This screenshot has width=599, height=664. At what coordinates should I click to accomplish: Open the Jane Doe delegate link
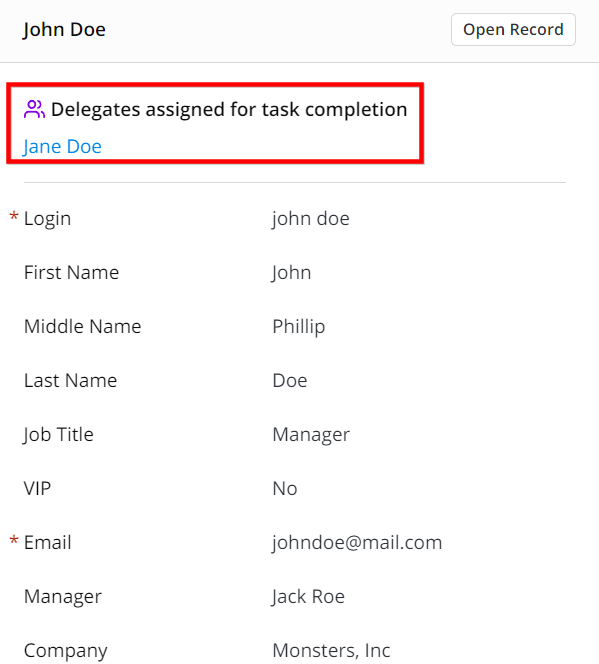coord(63,147)
